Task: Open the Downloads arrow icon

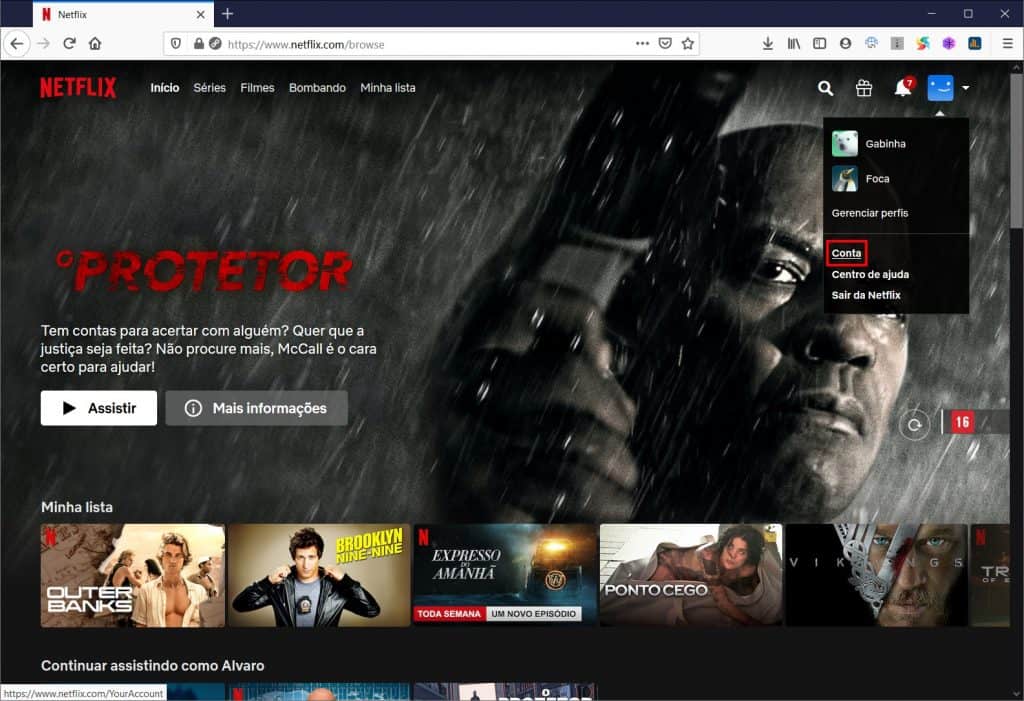Action: (768, 44)
